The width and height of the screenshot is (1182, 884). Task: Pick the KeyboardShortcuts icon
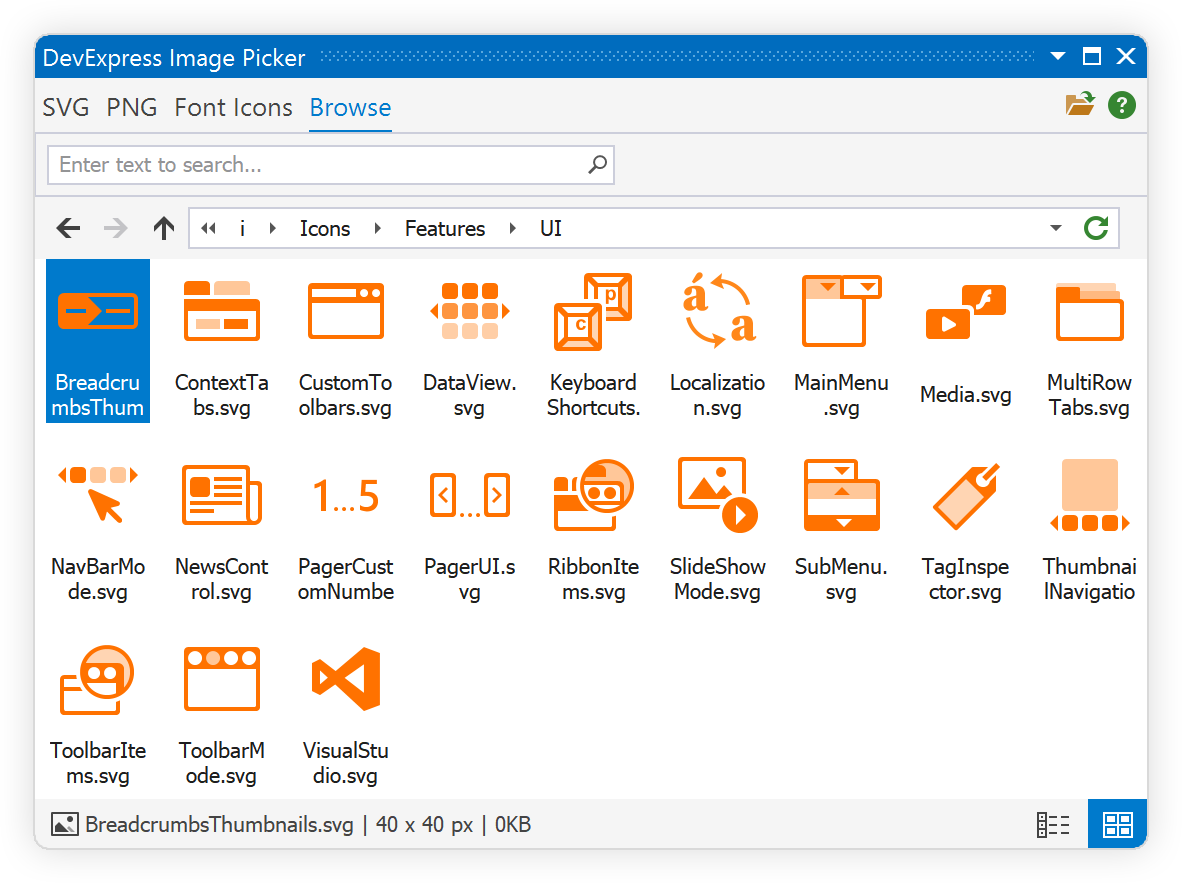(593, 312)
